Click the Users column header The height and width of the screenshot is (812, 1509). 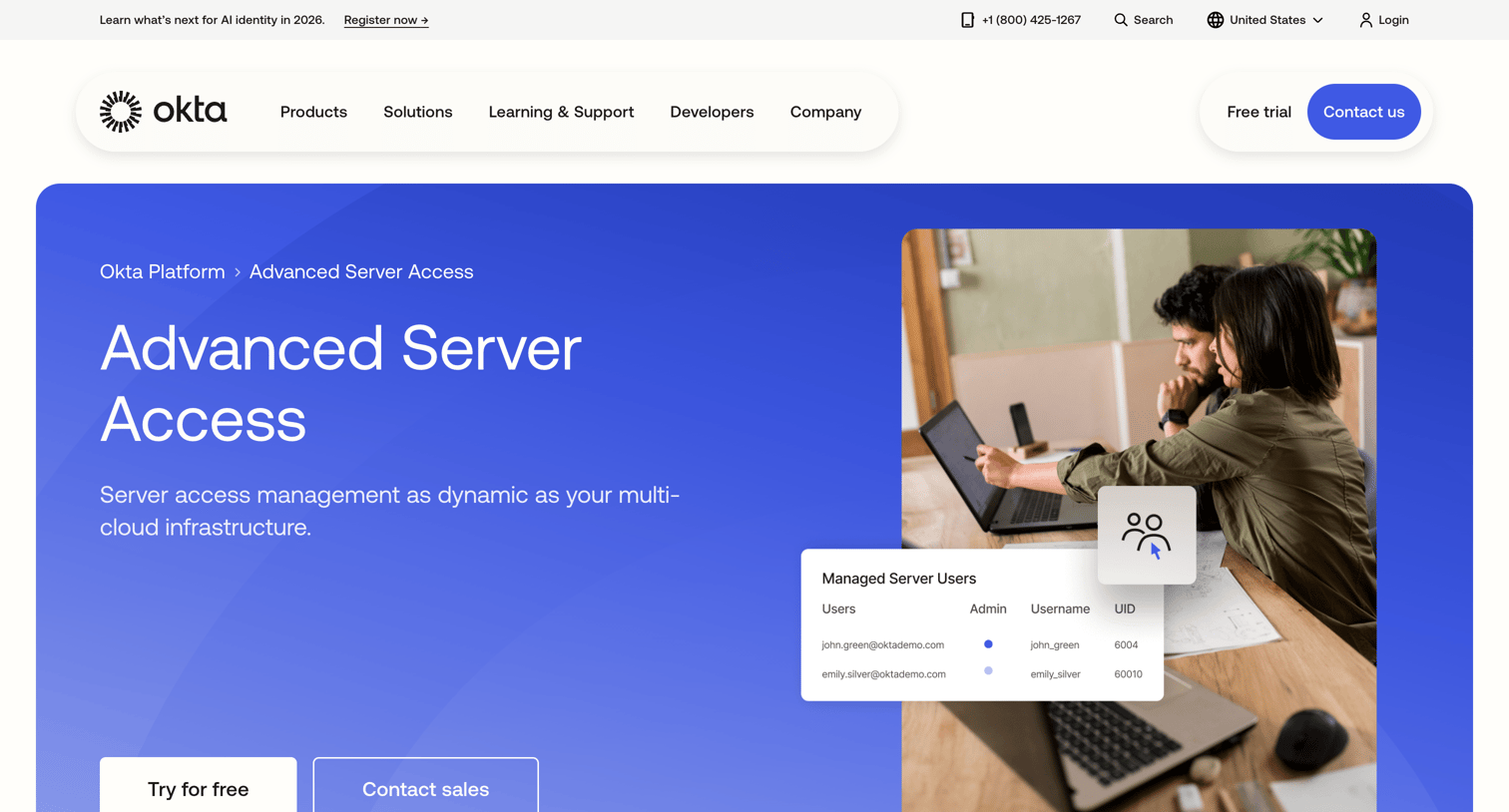pyautogui.click(x=838, y=609)
